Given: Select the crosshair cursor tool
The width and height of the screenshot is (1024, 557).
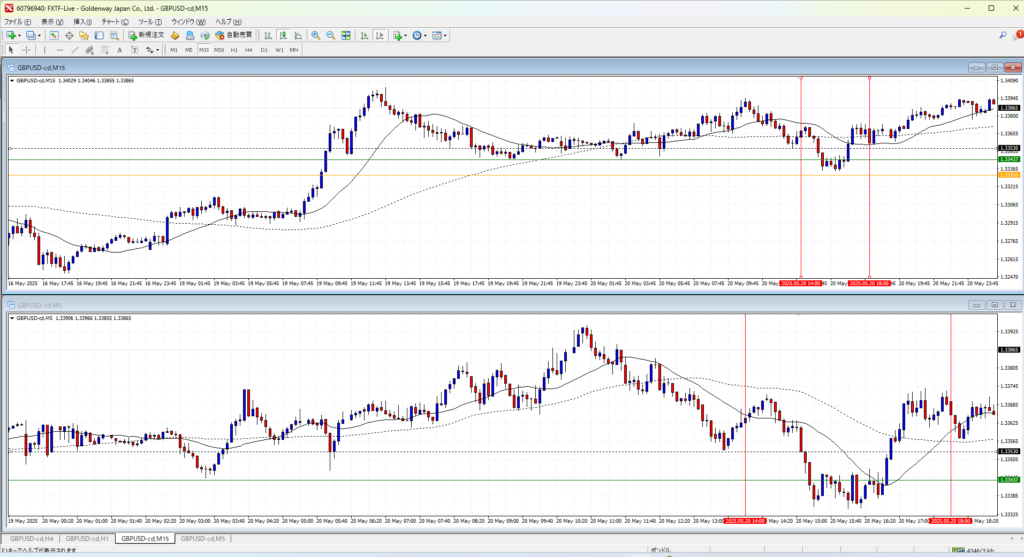Looking at the screenshot, I should click(x=27, y=49).
